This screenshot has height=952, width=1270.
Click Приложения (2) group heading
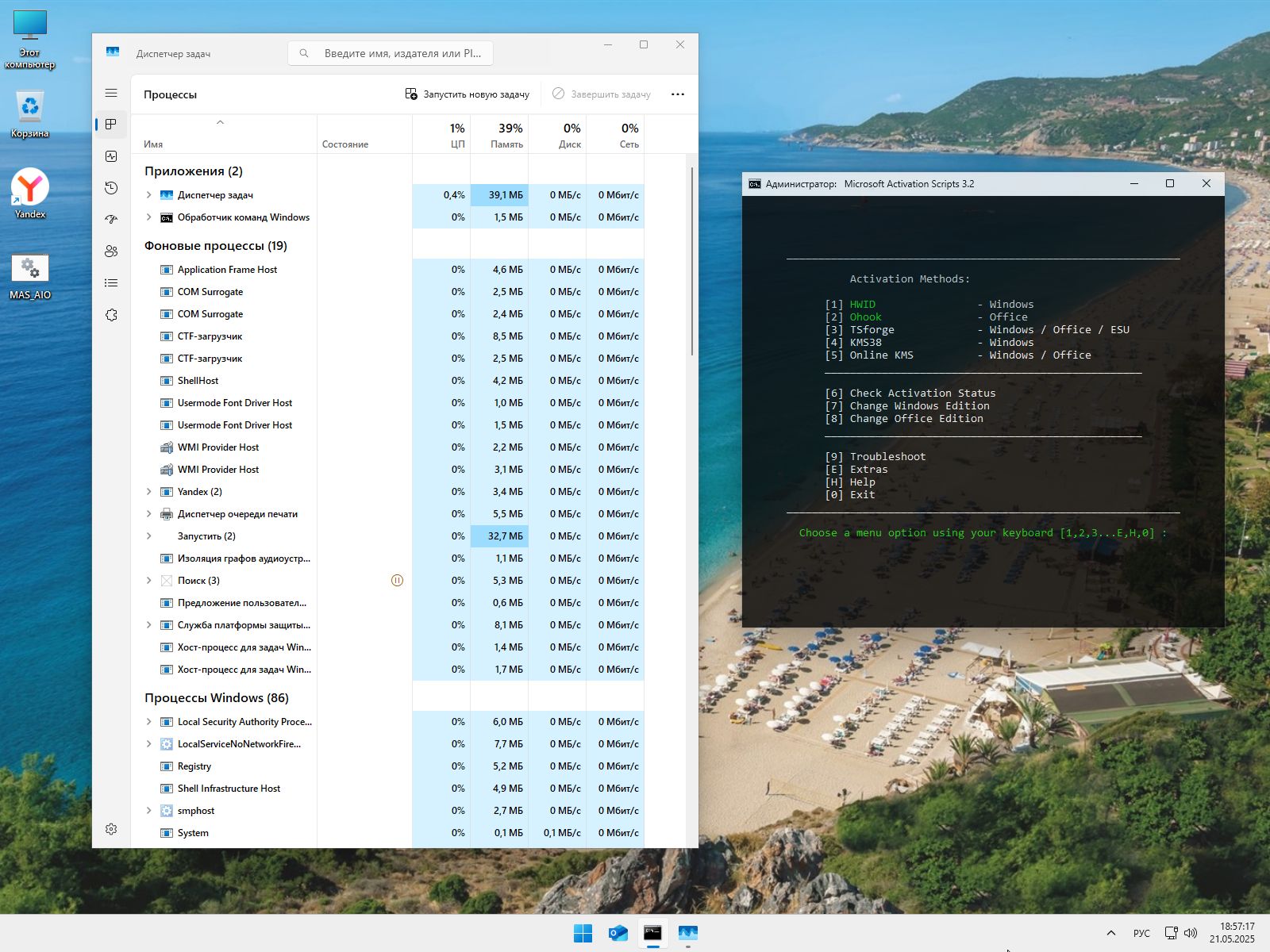click(194, 171)
